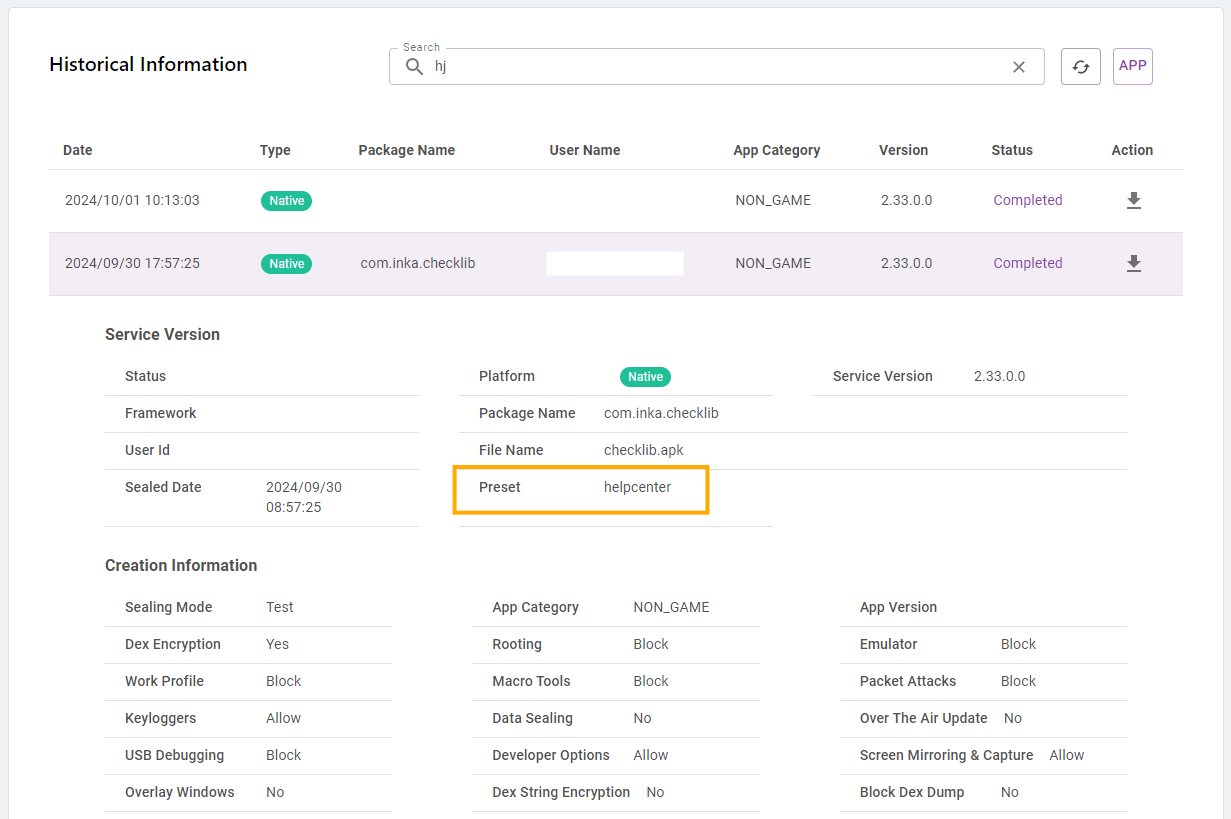Image resolution: width=1231 pixels, height=819 pixels.
Task: Click the Data Sealing No value
Action: (642, 718)
